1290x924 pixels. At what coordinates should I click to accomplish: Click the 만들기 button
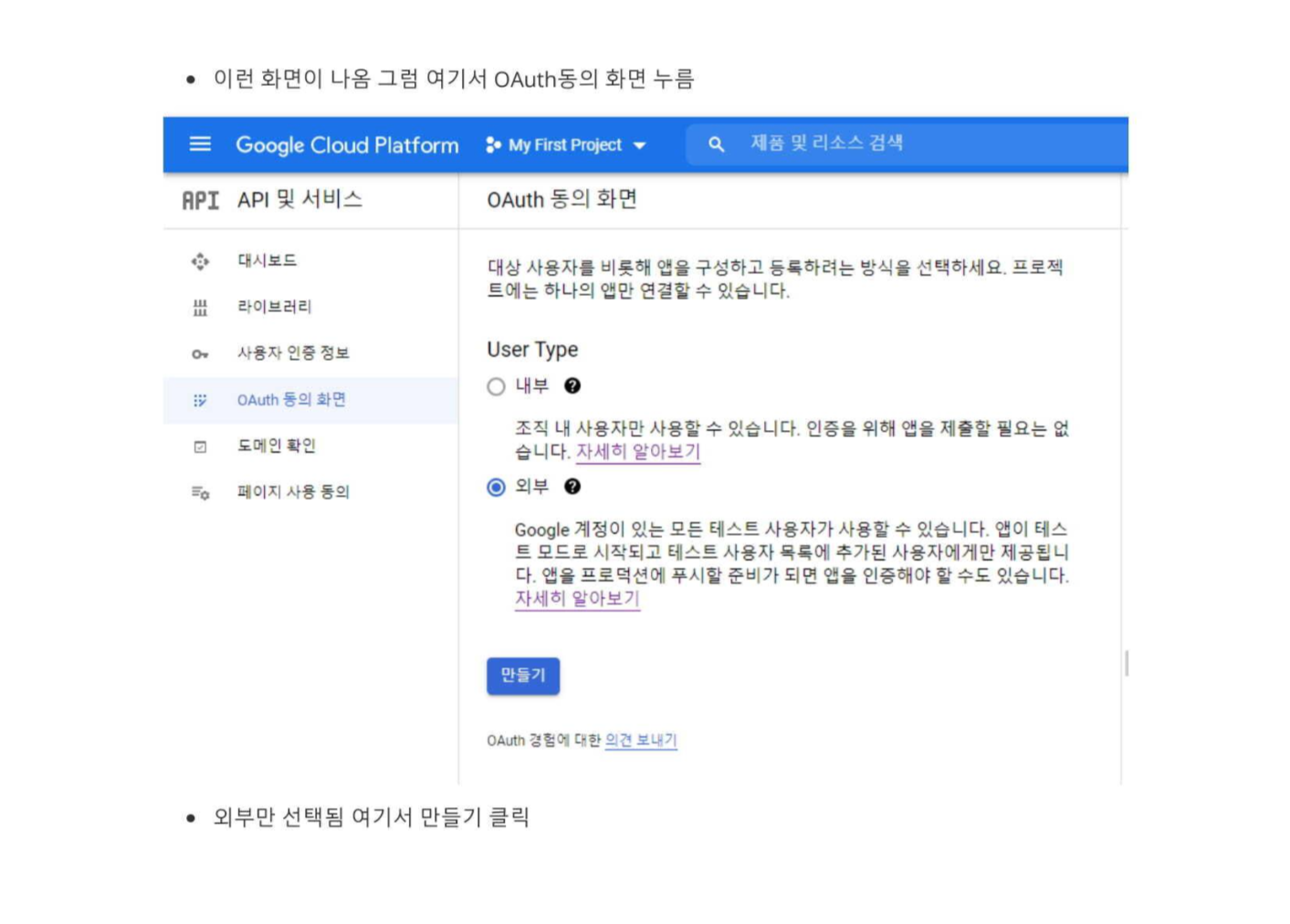pyautogui.click(x=523, y=676)
